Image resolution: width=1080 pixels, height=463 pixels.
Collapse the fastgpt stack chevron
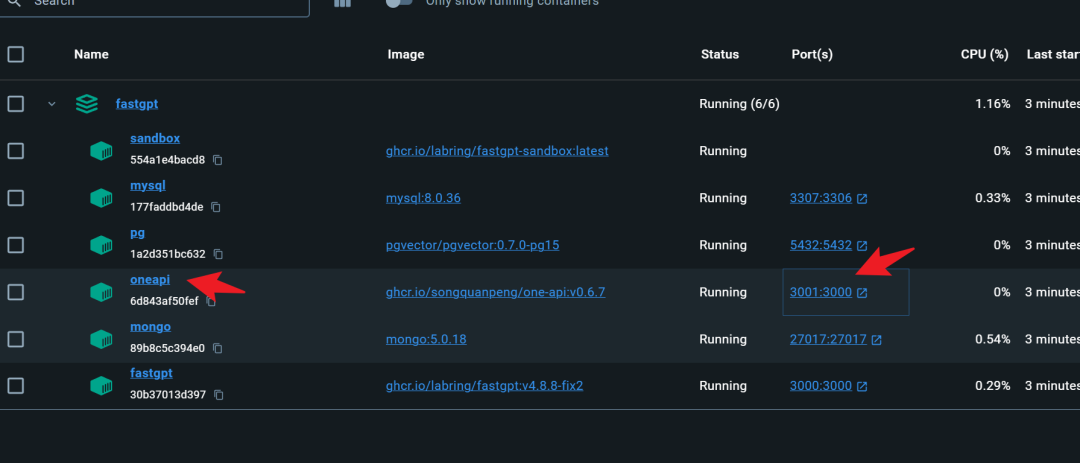pyautogui.click(x=52, y=104)
